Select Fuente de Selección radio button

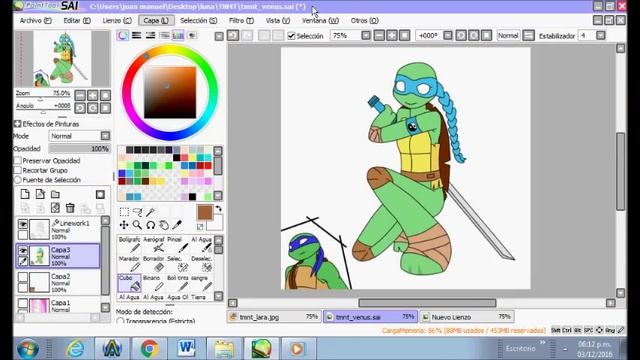[18, 180]
